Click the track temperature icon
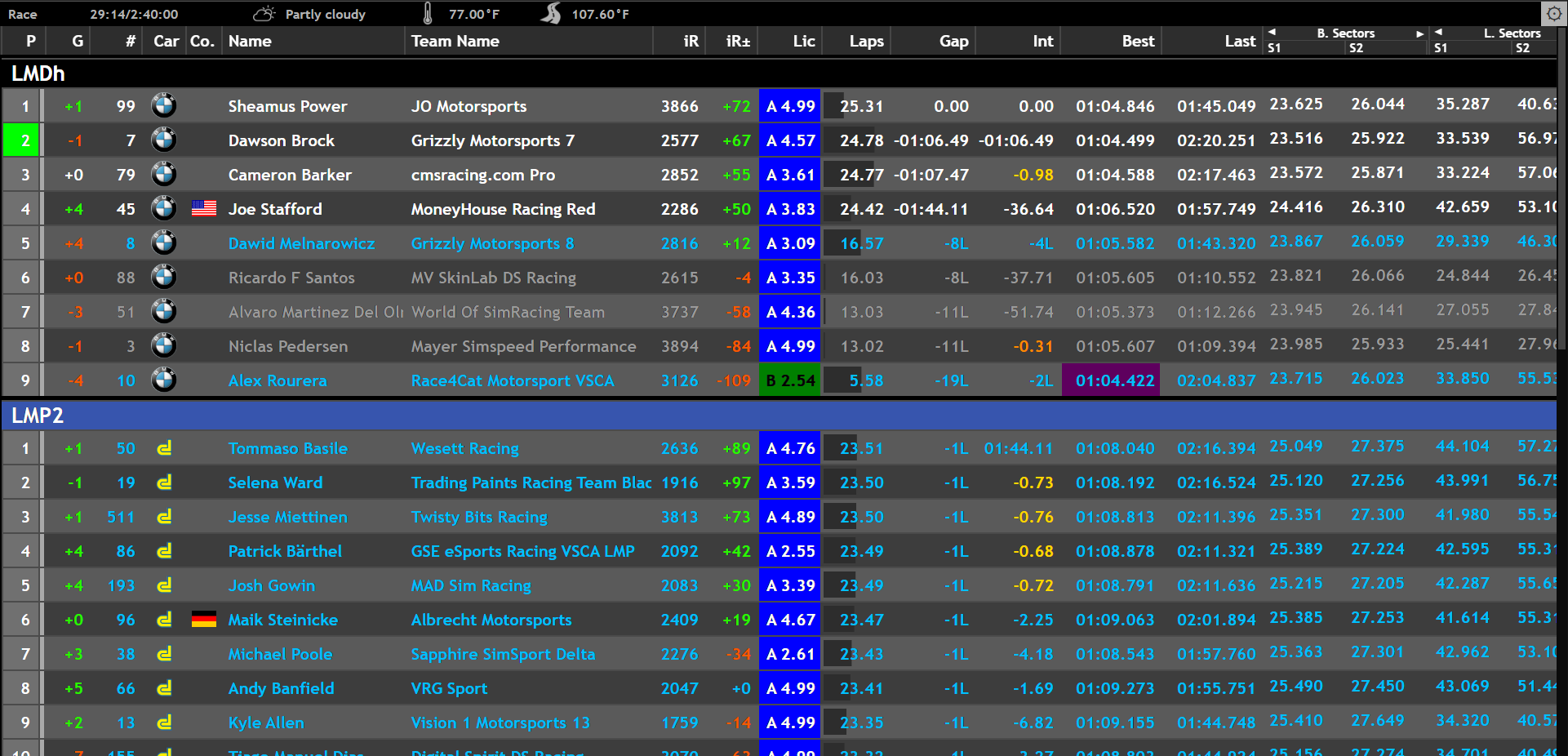 tap(552, 14)
